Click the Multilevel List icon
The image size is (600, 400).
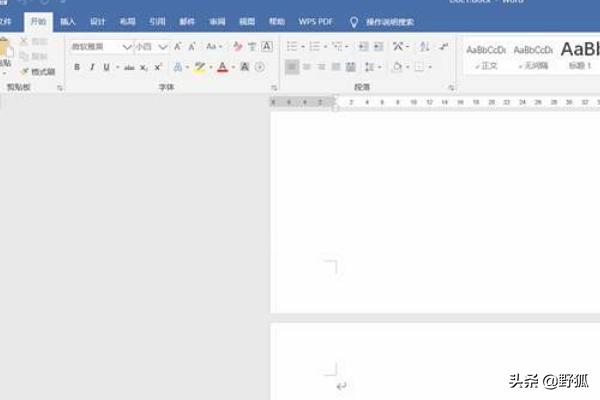(338, 47)
